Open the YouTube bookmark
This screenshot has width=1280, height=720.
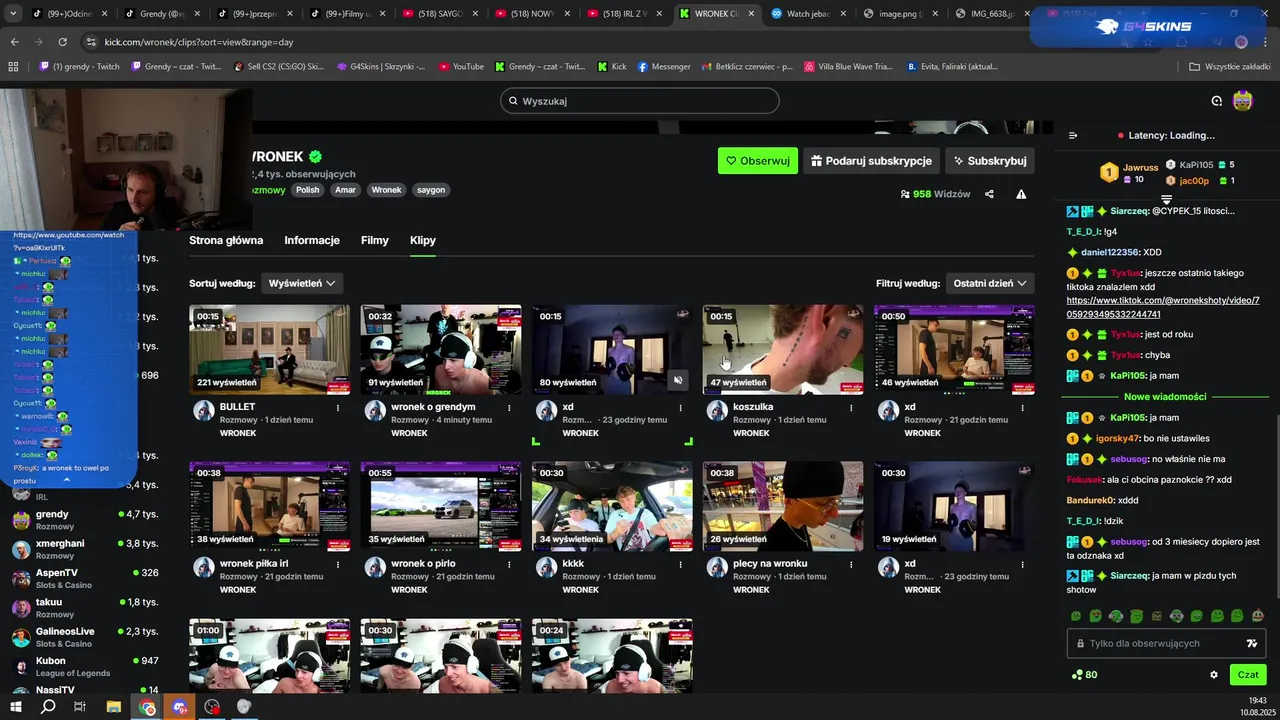pos(461,67)
